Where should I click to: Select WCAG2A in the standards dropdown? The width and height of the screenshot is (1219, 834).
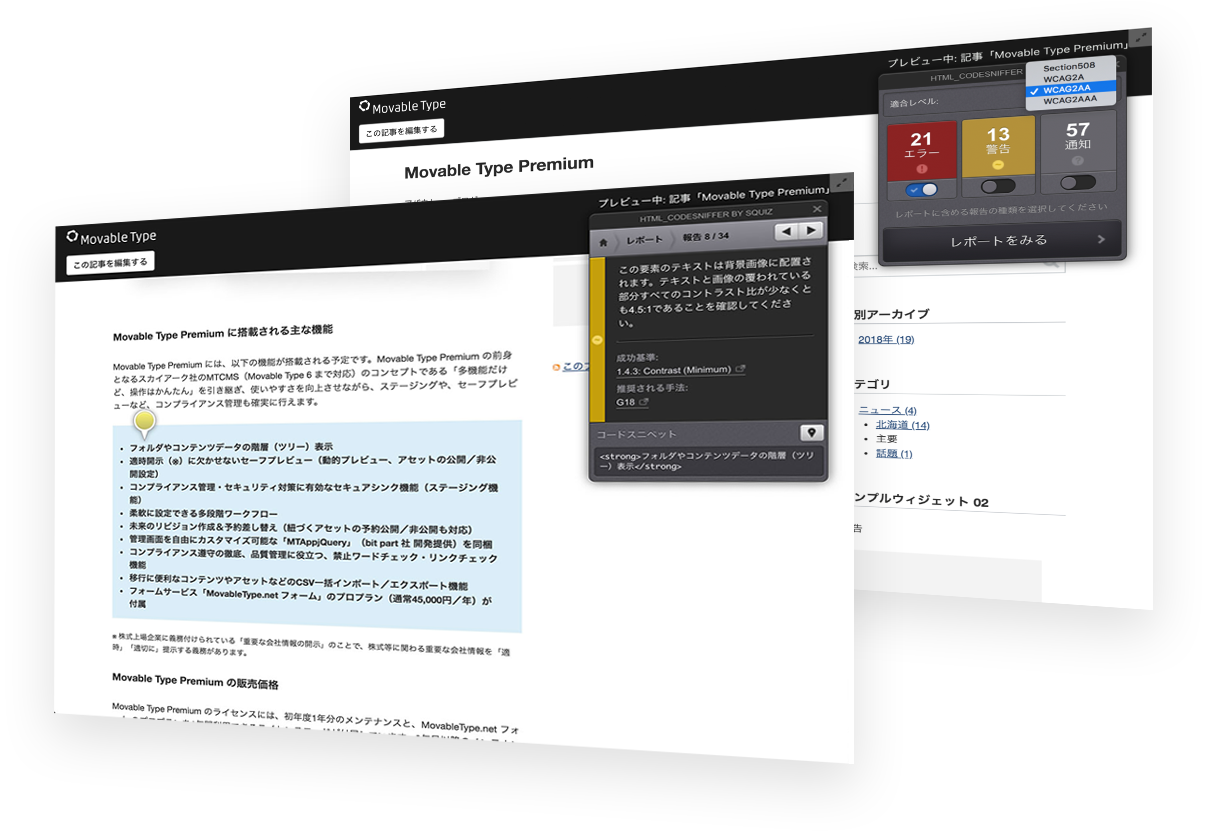(1065, 77)
